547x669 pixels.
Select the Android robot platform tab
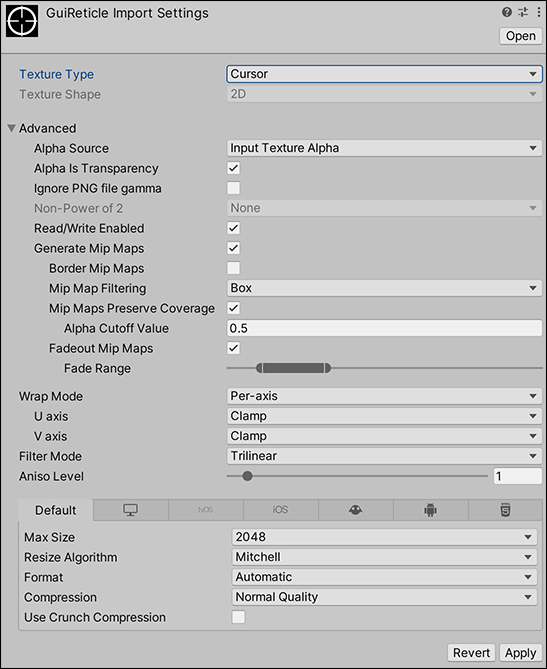coord(431,510)
